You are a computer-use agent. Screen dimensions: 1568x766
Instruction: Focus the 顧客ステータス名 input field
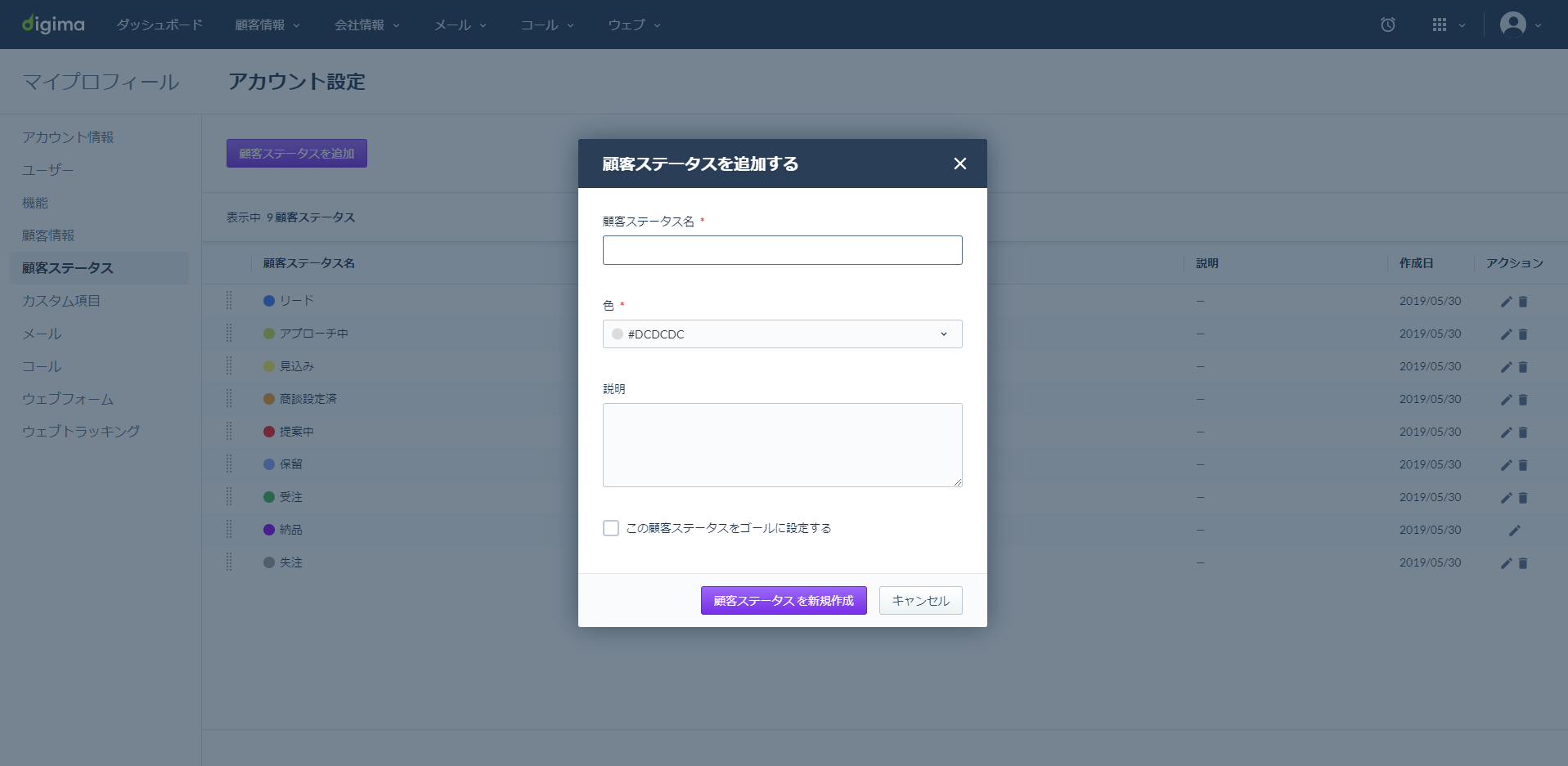coord(782,250)
